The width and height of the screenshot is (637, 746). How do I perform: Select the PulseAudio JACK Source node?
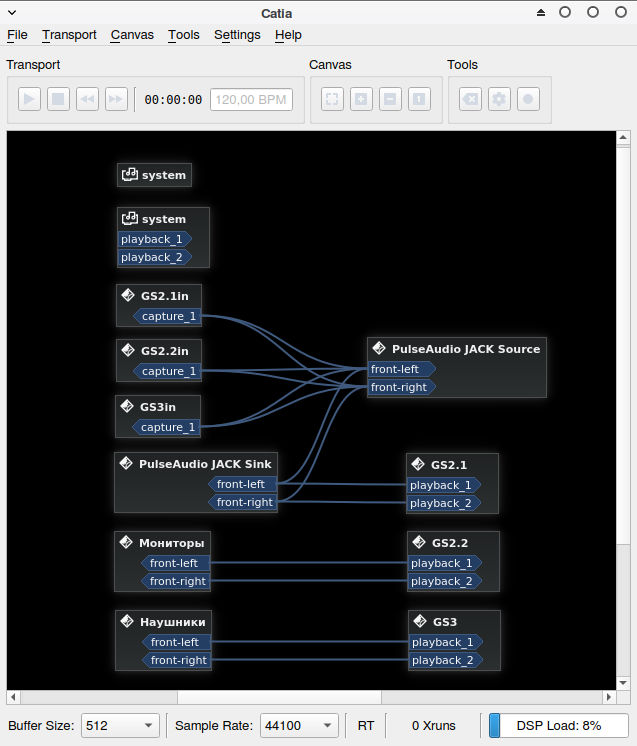465,349
